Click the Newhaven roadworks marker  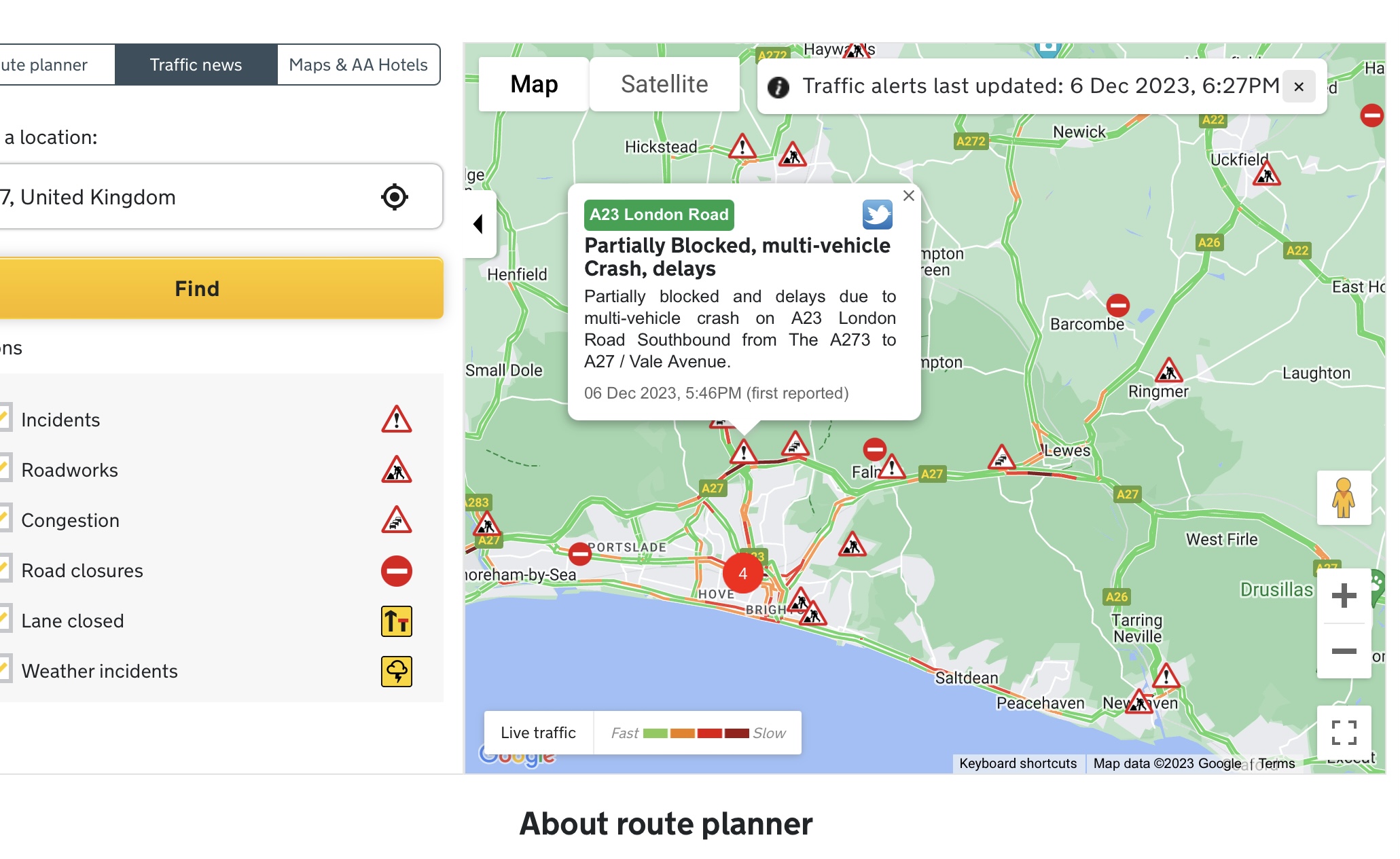[x=1139, y=701]
